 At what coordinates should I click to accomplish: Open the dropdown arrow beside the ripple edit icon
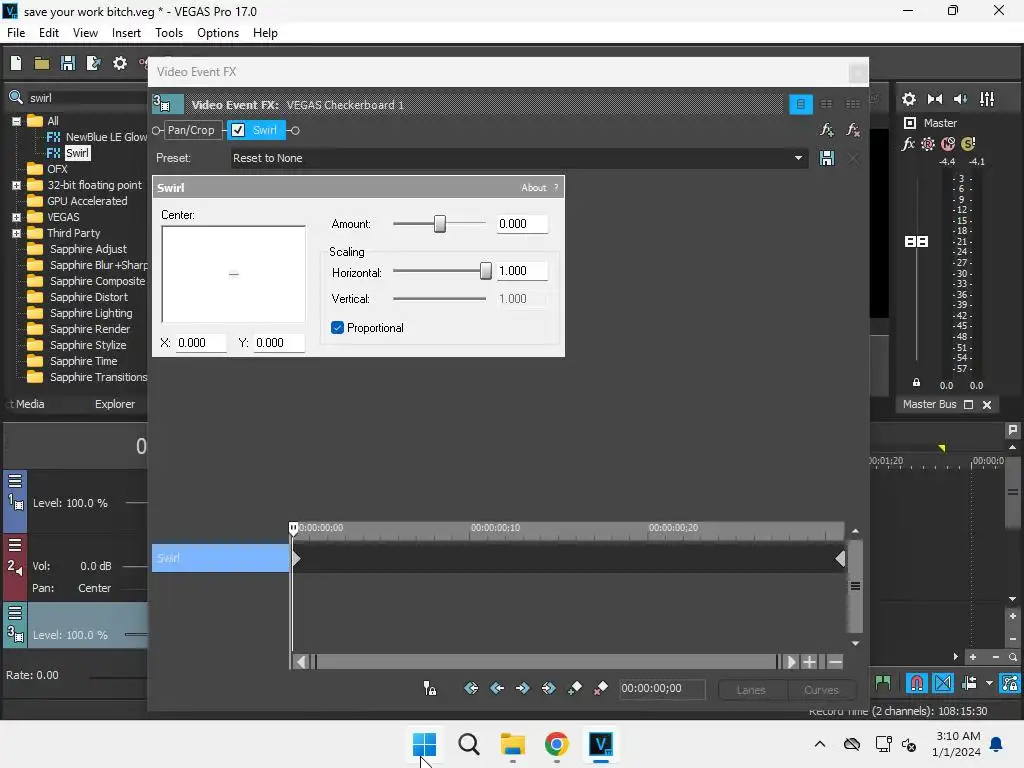click(x=989, y=683)
